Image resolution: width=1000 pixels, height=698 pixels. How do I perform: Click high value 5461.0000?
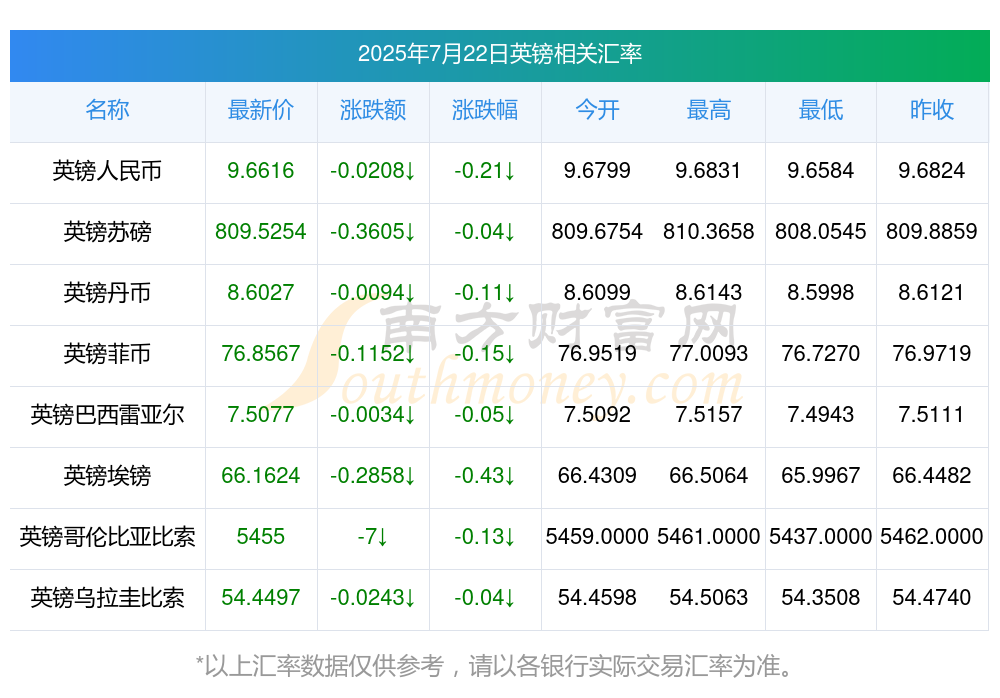pyautogui.click(x=709, y=536)
